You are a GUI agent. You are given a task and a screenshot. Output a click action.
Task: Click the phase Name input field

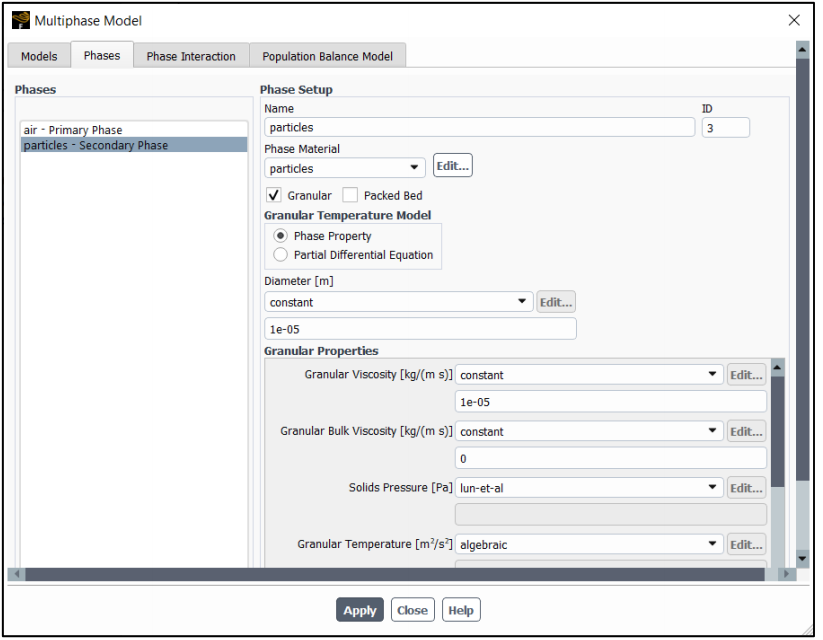coord(479,128)
